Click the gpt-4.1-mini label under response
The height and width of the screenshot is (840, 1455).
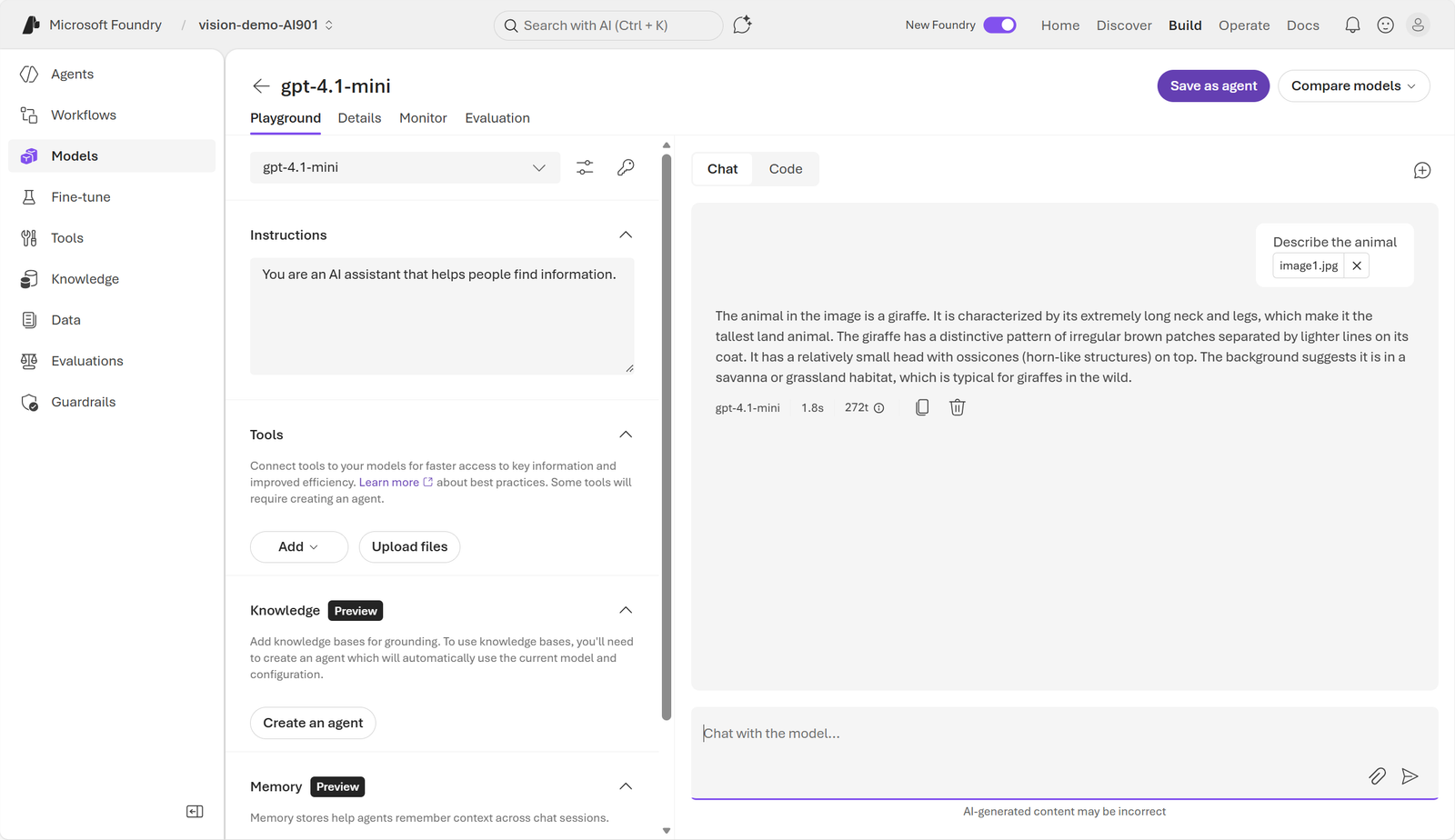pos(748,408)
